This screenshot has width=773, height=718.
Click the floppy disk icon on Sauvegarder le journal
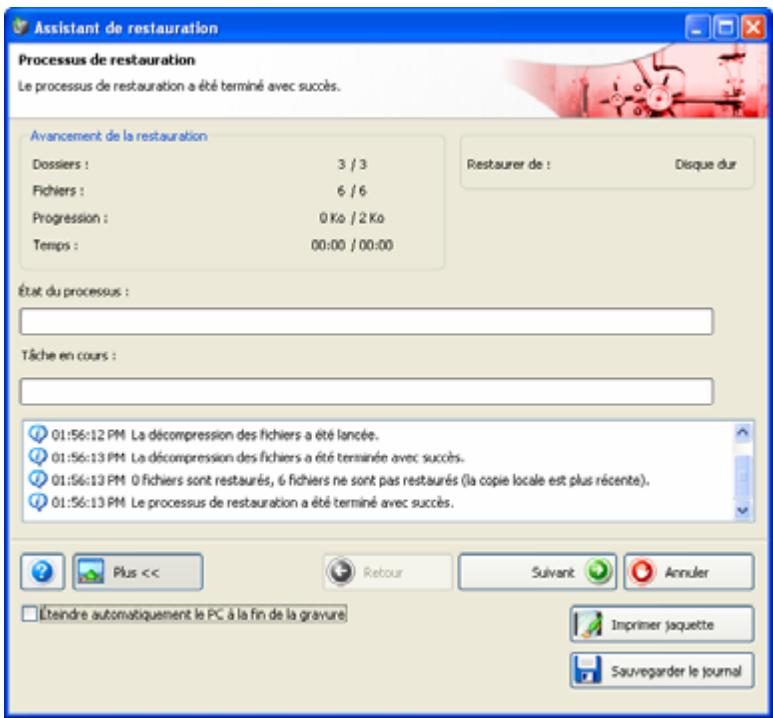pos(588,670)
